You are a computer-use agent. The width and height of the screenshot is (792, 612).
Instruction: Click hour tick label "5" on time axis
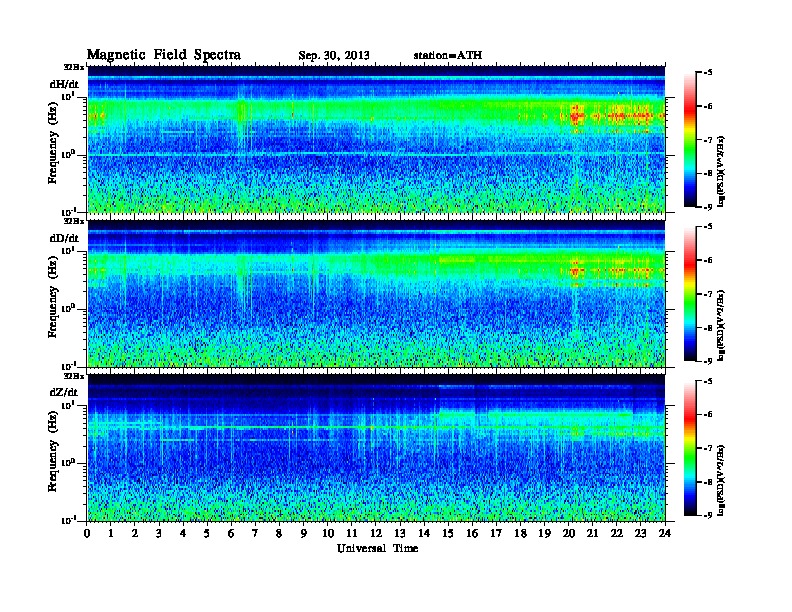(207, 533)
